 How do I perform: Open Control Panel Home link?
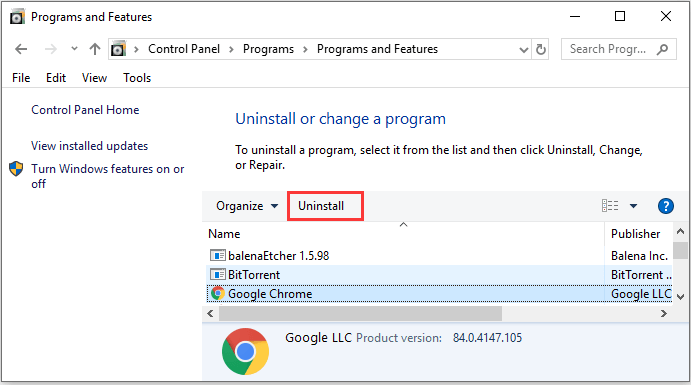[85, 110]
